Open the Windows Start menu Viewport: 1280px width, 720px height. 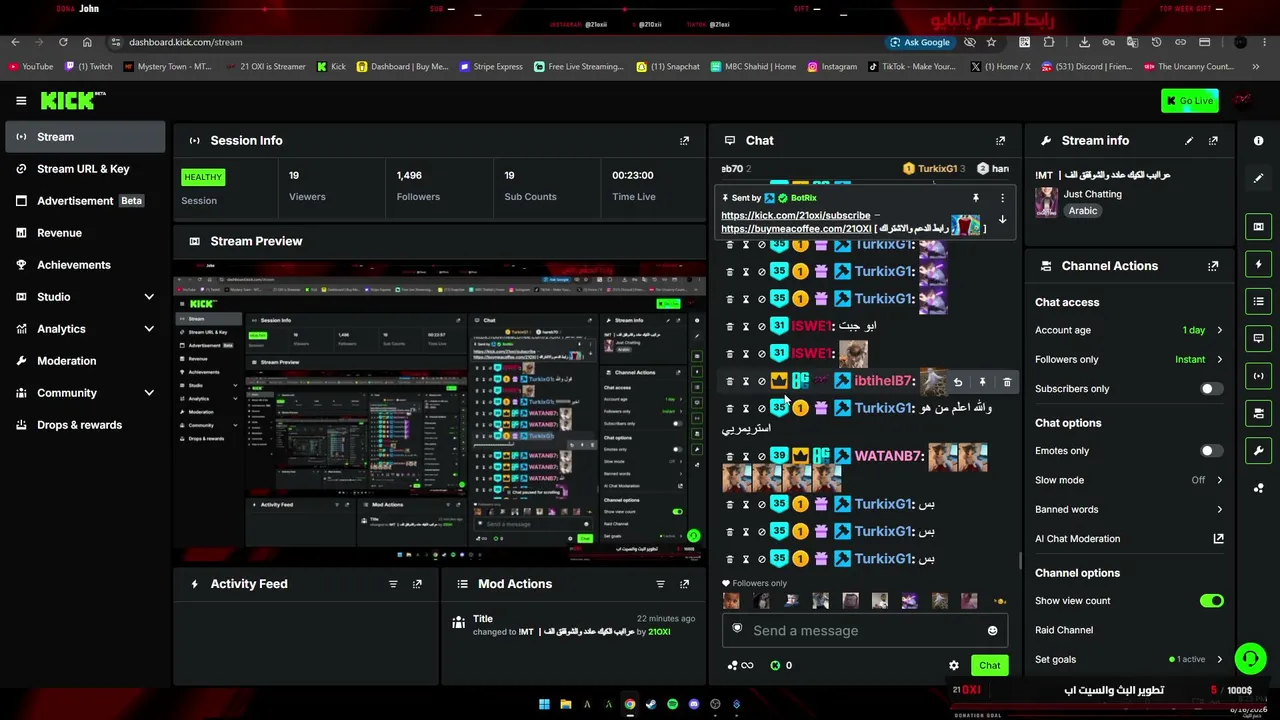pyautogui.click(x=544, y=704)
